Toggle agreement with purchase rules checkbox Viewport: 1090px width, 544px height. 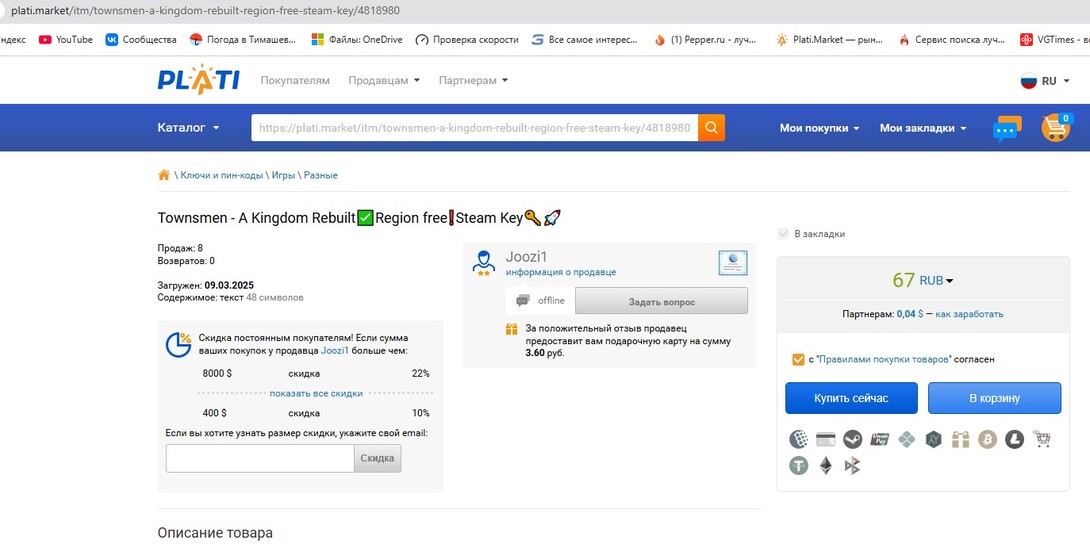[x=798, y=359]
